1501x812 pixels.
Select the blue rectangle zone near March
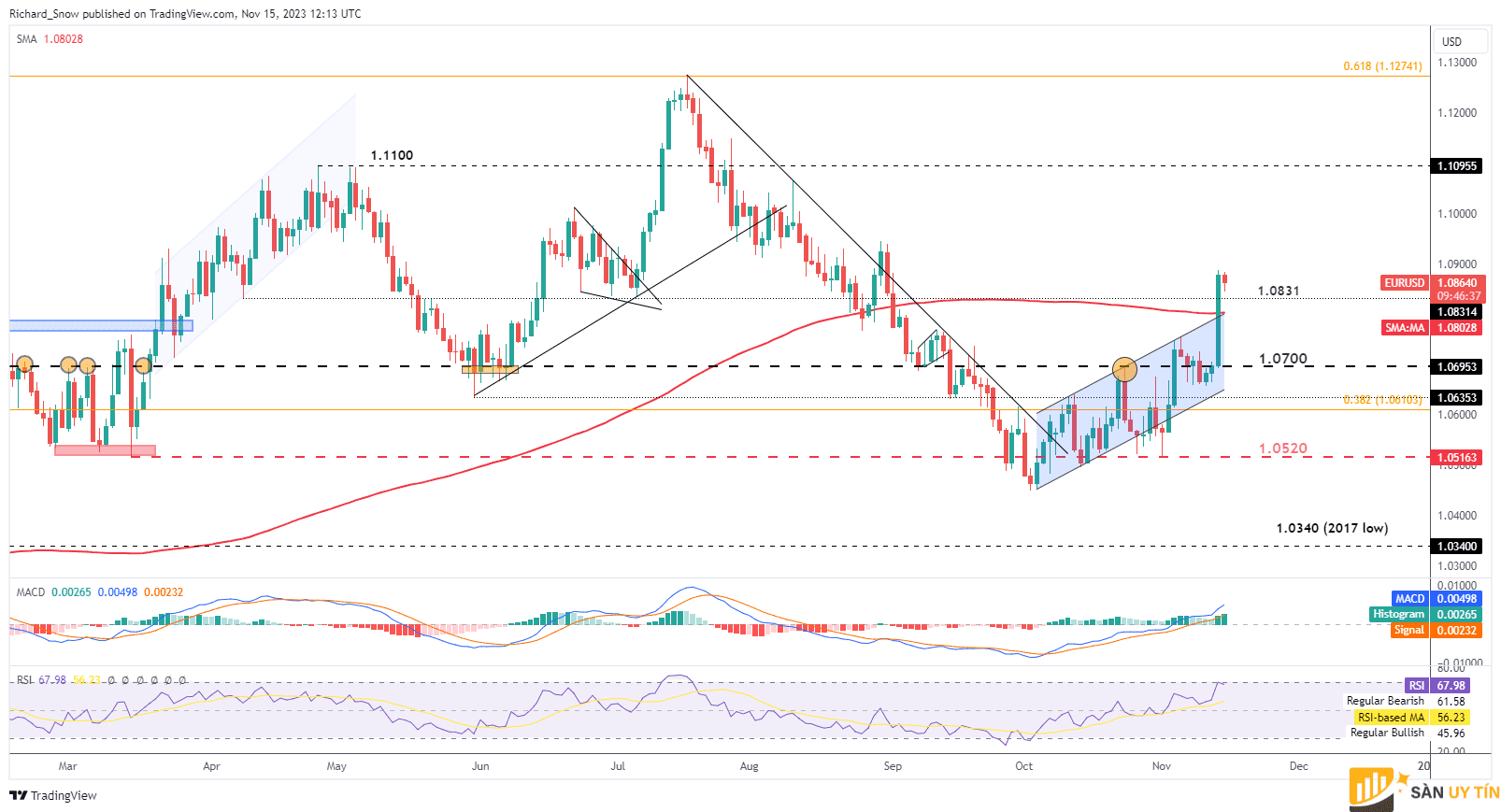click(101, 326)
